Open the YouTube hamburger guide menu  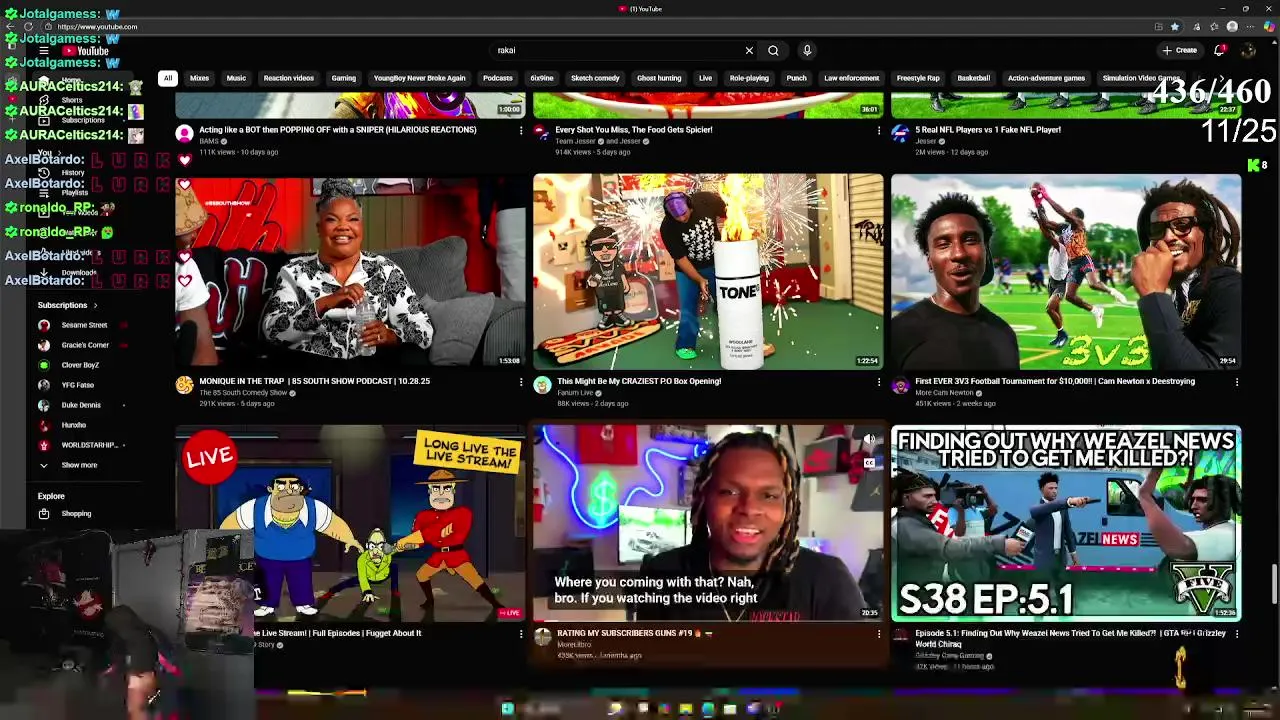44,51
